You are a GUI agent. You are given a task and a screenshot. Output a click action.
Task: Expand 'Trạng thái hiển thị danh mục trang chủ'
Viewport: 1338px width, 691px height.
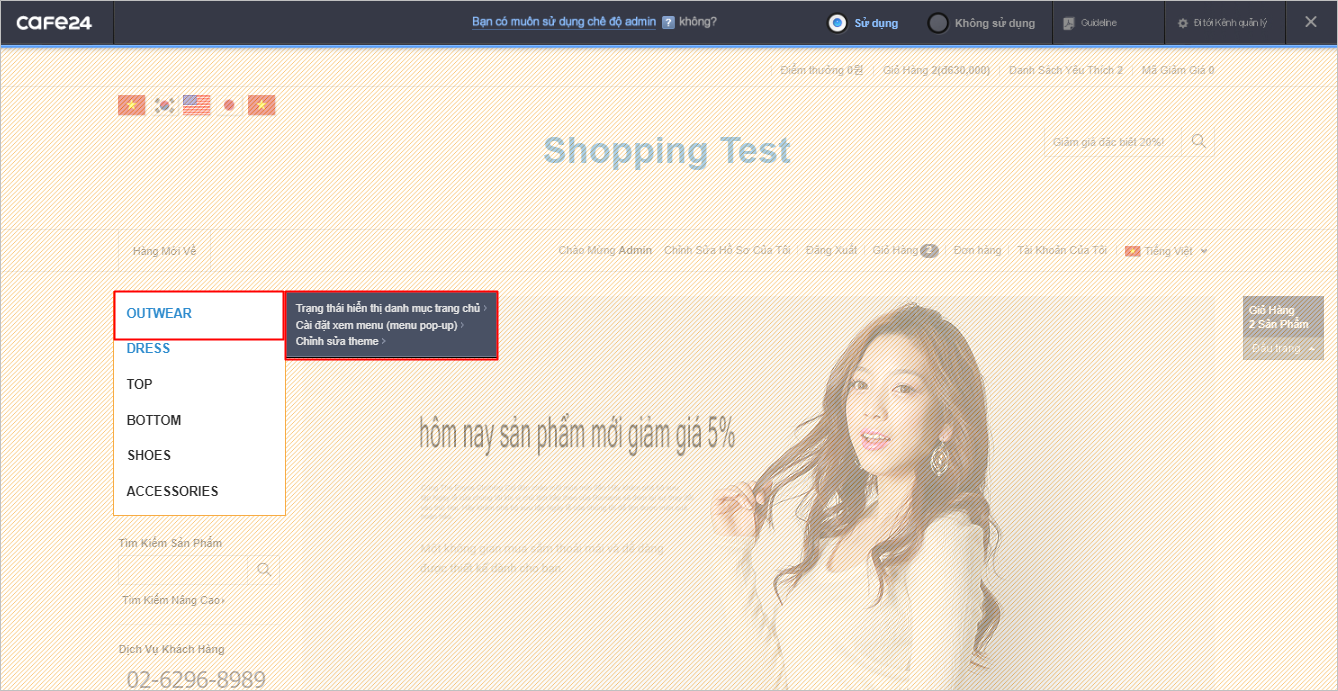tap(388, 308)
